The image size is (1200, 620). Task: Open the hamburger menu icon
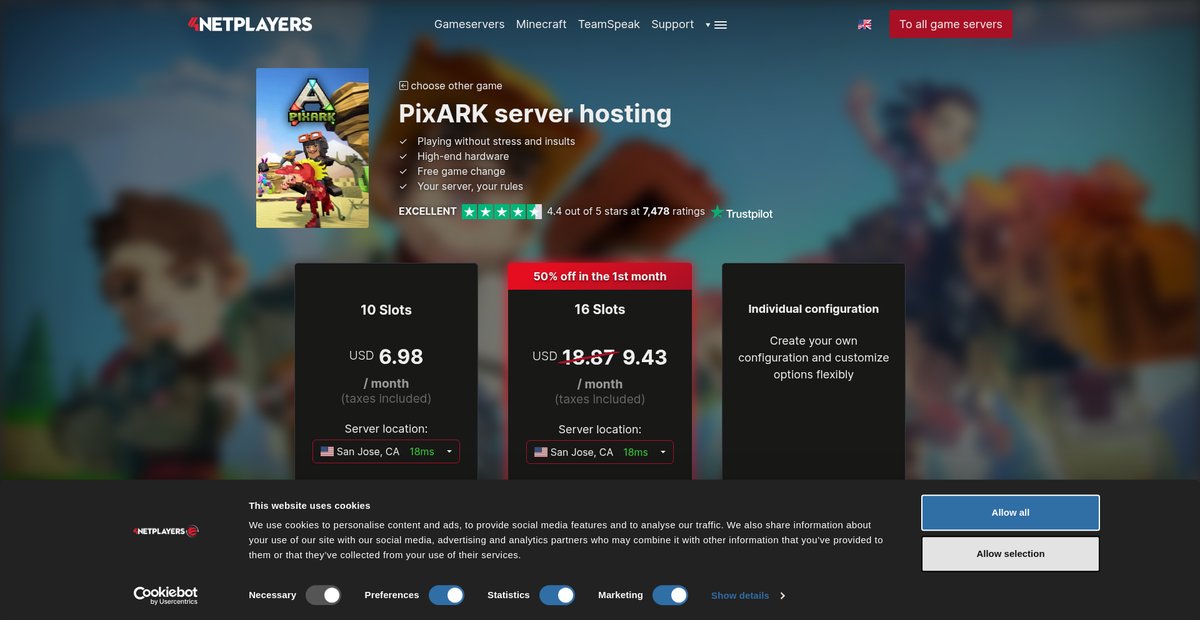click(x=721, y=25)
